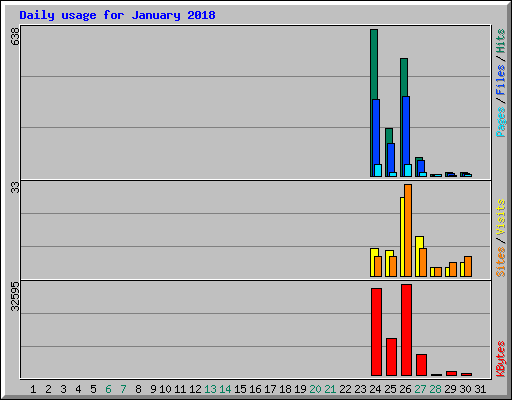Click day 6 on the x-axis
The image size is (512, 400).
click(108, 389)
